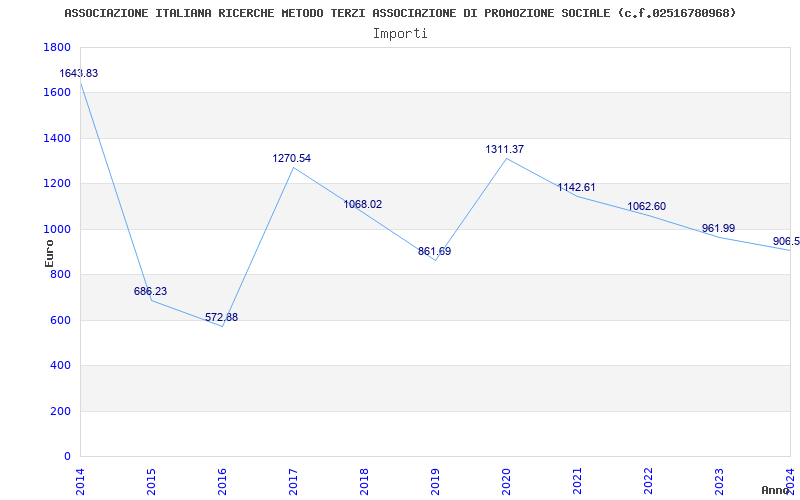Click the 200 y-axis tick label
Image resolution: width=800 pixels, height=500 pixels.
tap(60, 411)
